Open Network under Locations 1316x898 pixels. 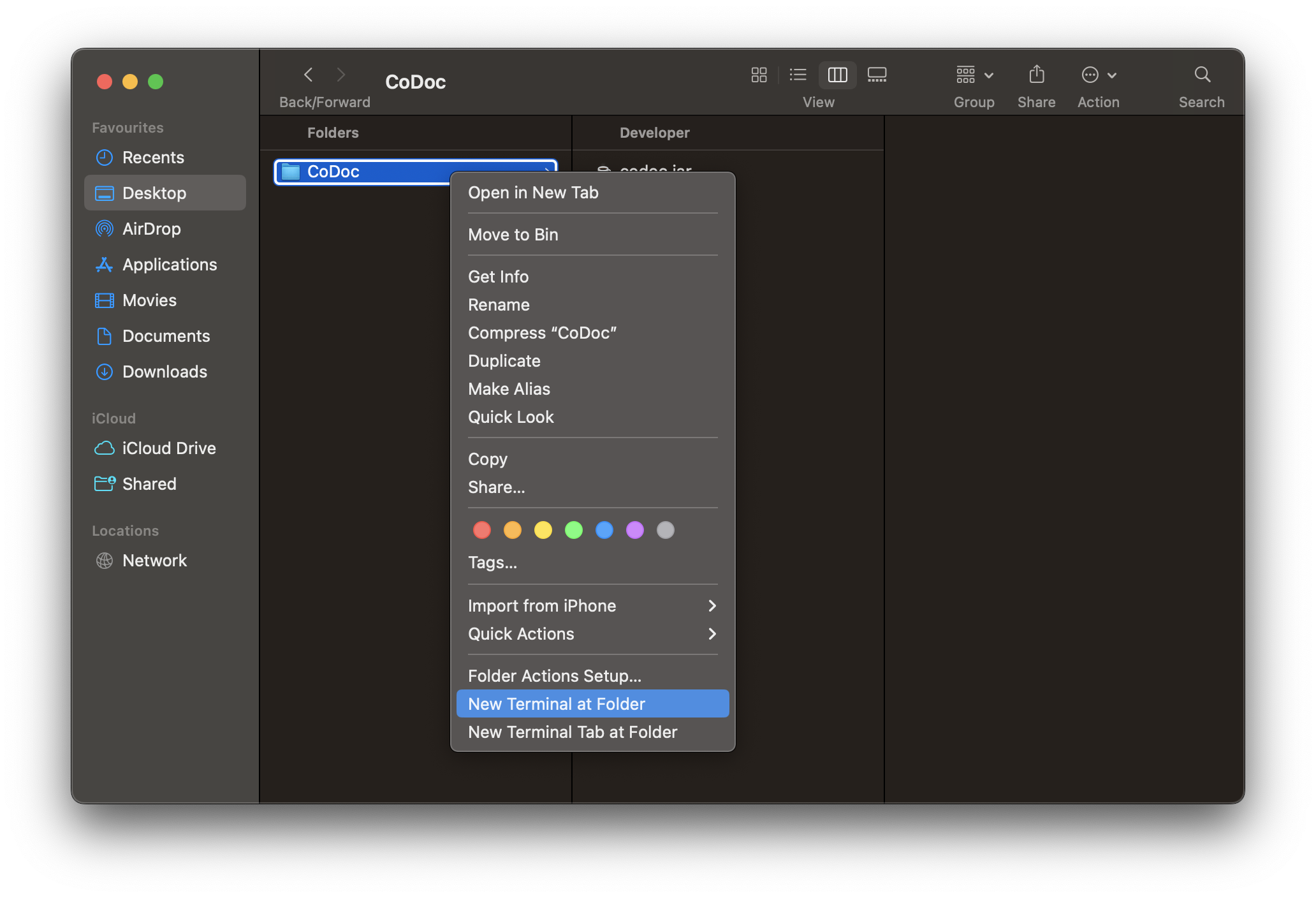[x=165, y=561]
